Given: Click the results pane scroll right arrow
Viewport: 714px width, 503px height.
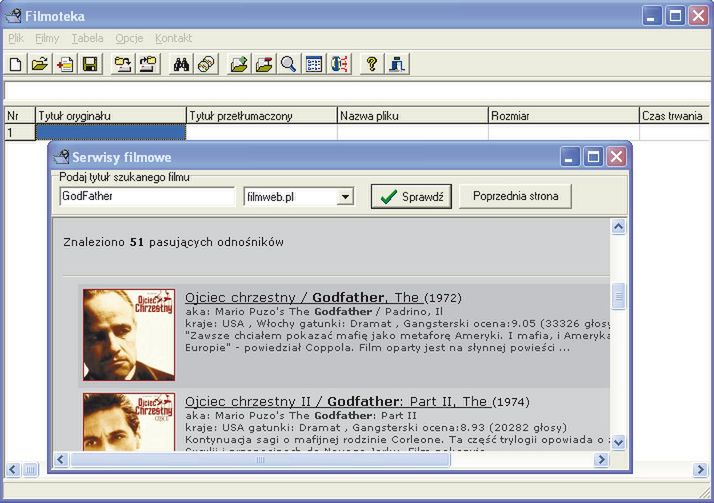Looking at the screenshot, I should pyautogui.click(x=602, y=459).
